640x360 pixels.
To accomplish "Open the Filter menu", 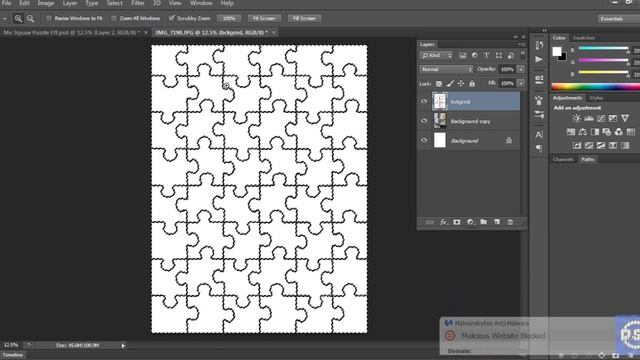I will pyautogui.click(x=138, y=3).
